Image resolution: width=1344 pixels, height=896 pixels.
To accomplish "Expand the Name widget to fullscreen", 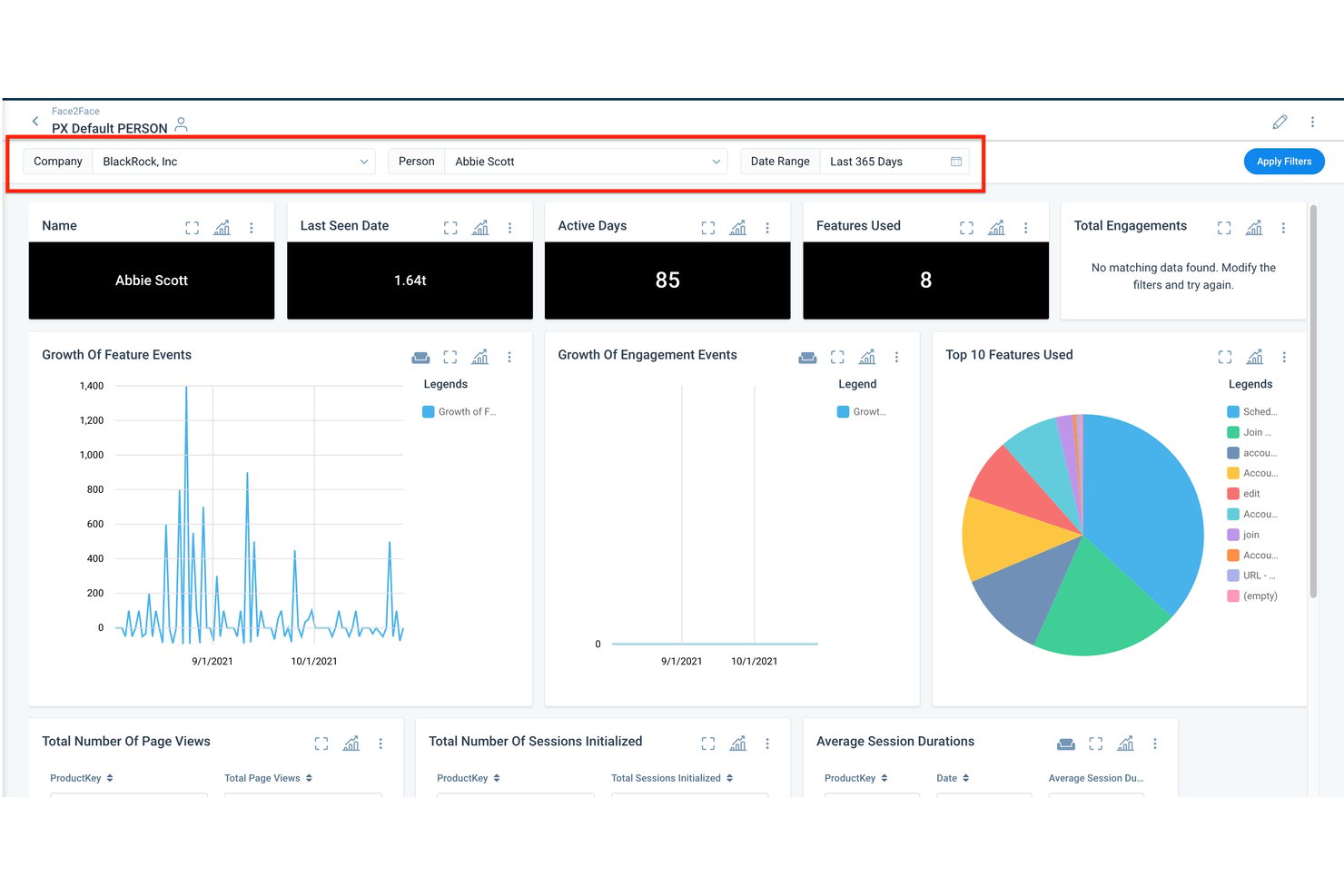I will click(192, 228).
